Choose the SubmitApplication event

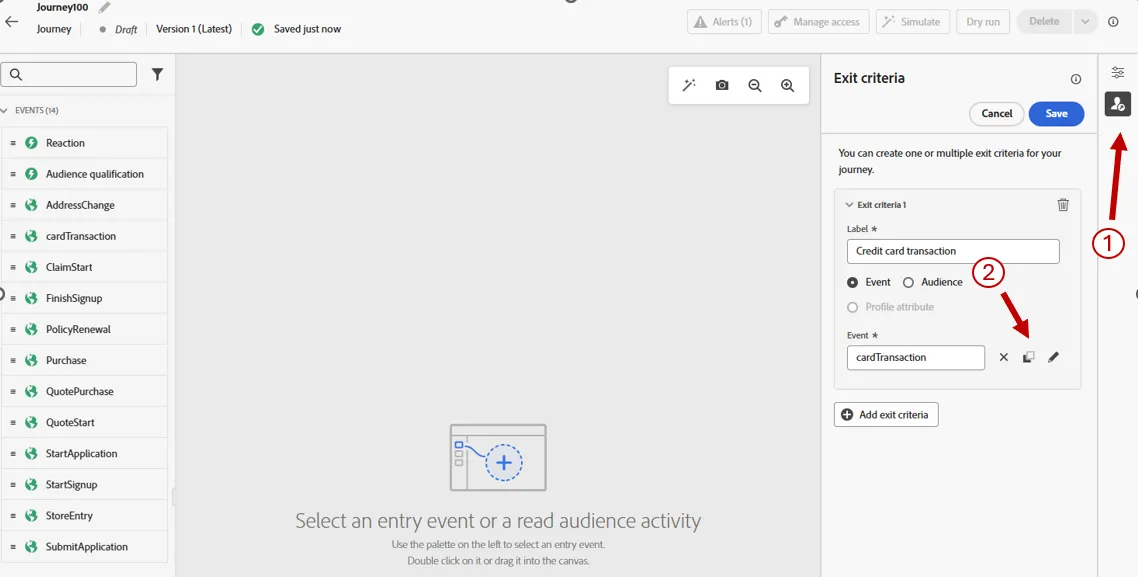85,547
